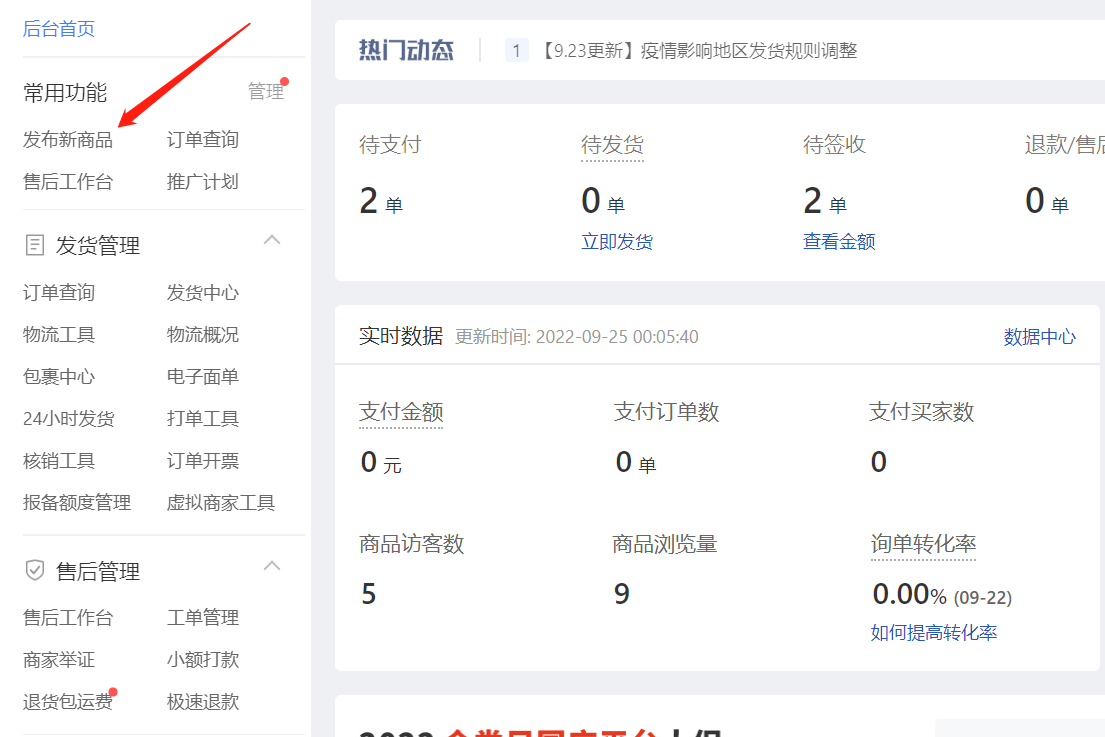Open 商家举证 menu item

pyautogui.click(x=59, y=660)
